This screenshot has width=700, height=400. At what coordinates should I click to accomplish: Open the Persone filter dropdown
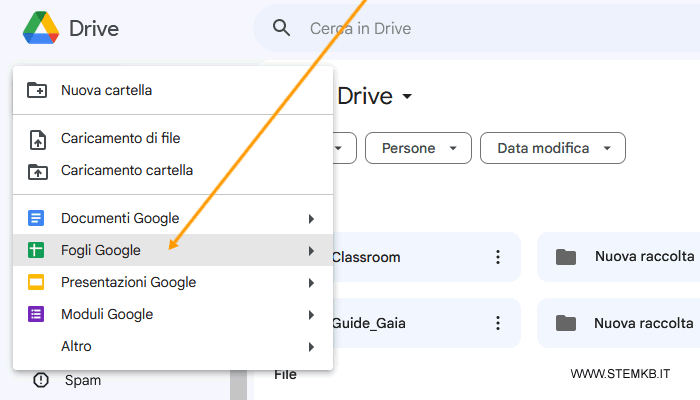tap(418, 148)
